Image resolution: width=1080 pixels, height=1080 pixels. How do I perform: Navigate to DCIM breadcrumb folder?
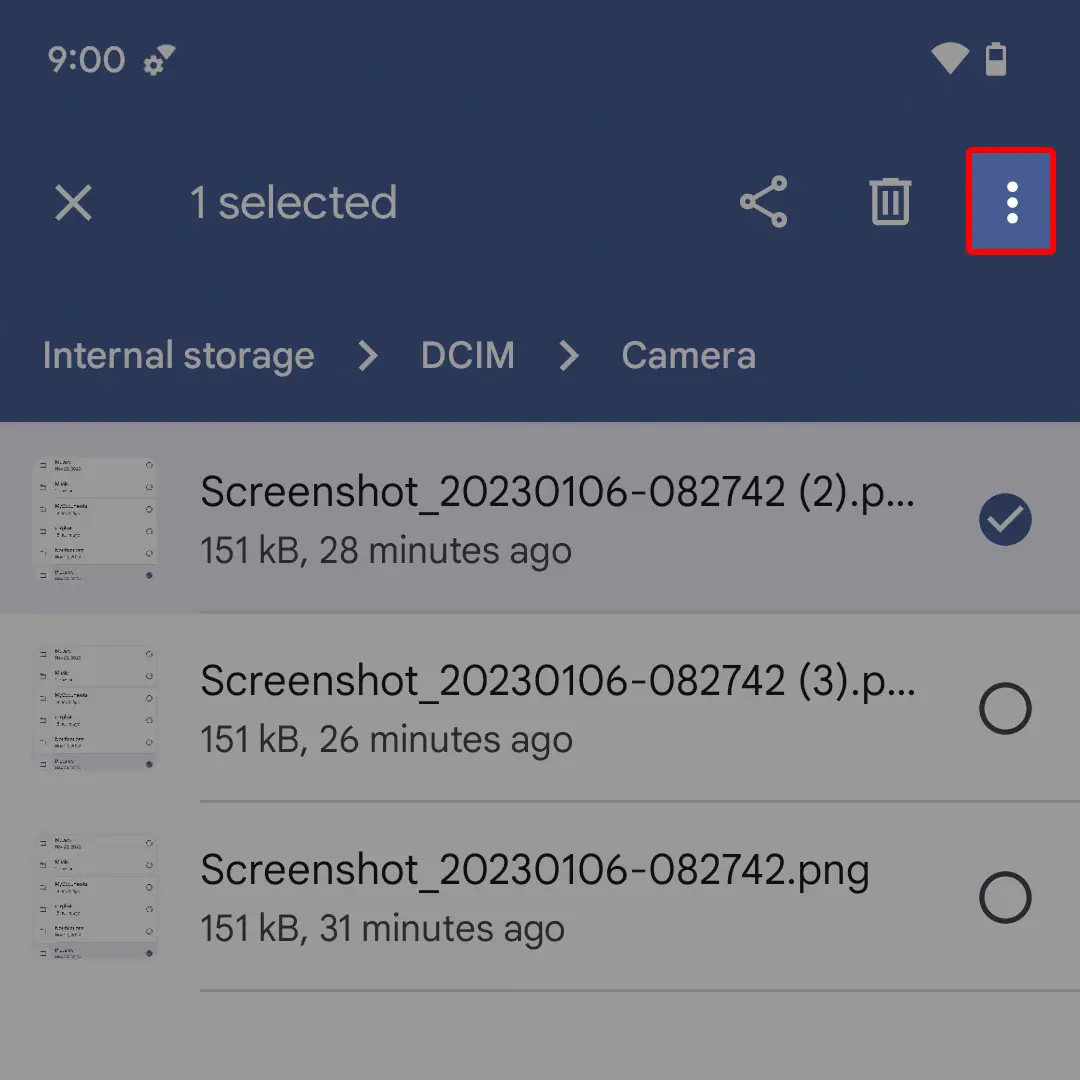pos(467,356)
